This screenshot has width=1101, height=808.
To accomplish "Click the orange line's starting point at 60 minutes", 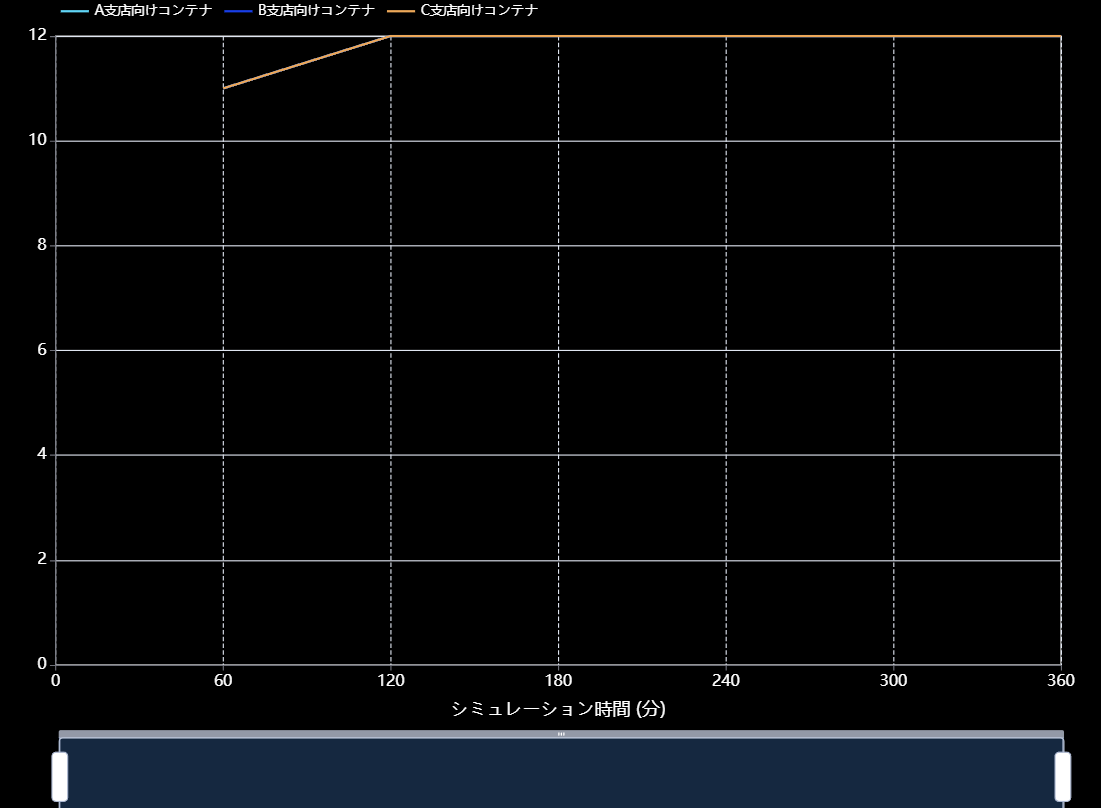I will [x=224, y=88].
